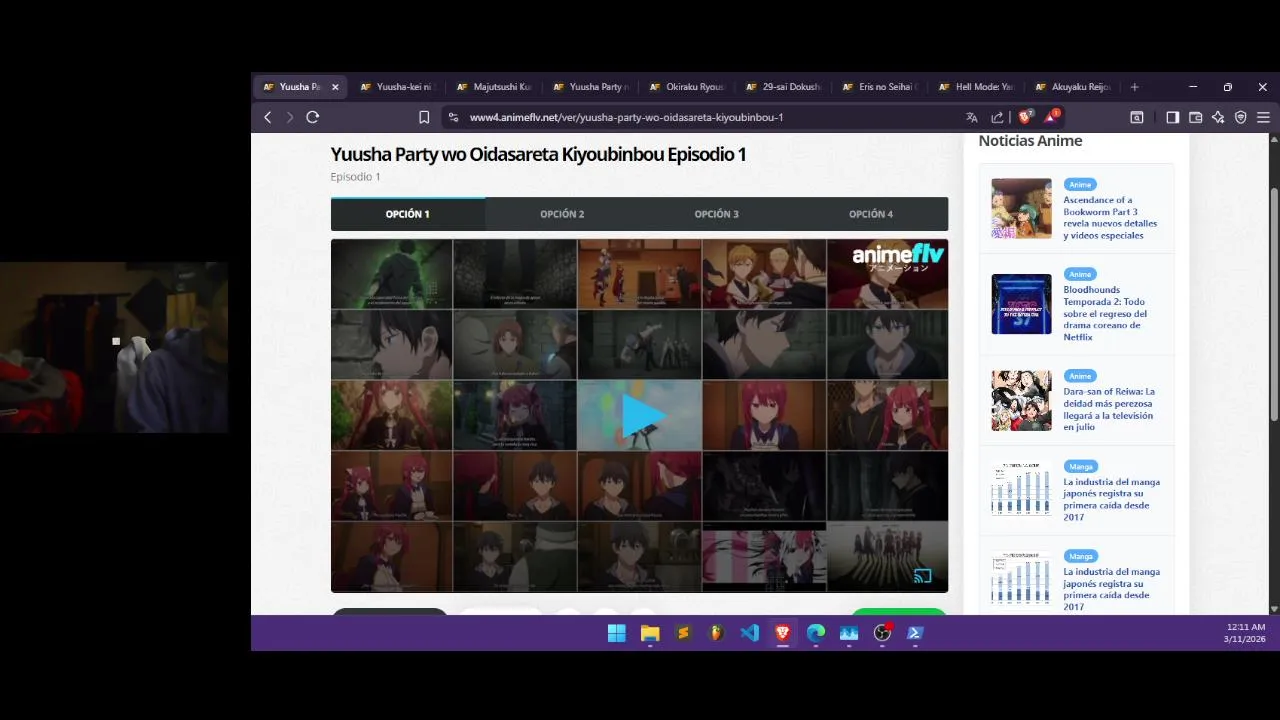Reload the animeflv page

point(313,117)
